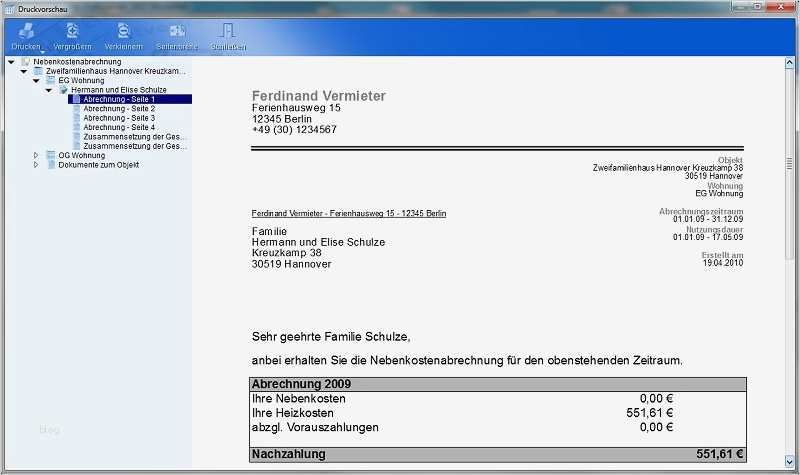This screenshot has height=475, width=800.
Task: Select the EG Wohnung label
Action: coord(81,81)
